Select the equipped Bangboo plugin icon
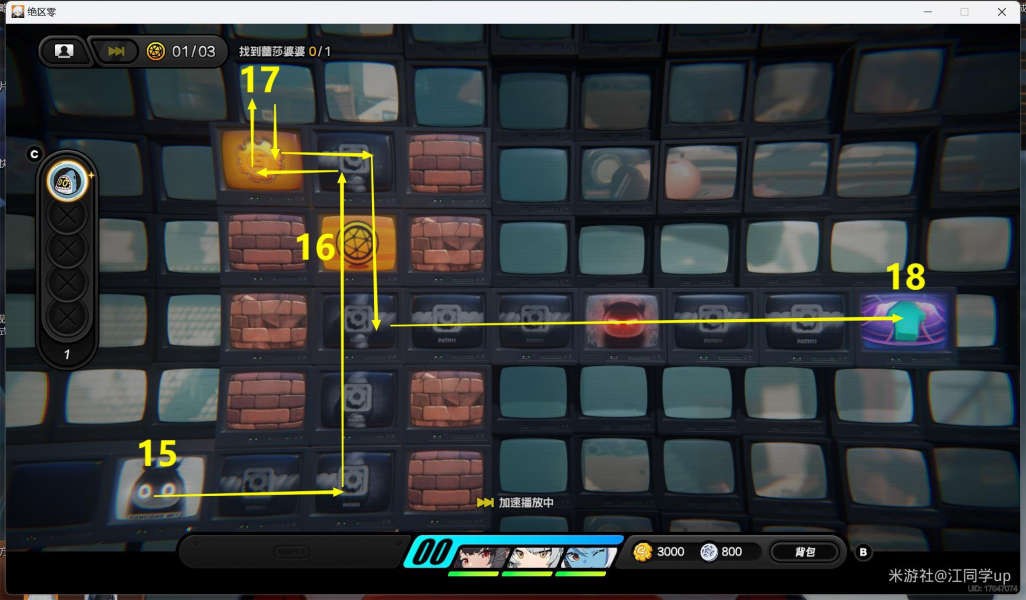 pyautogui.click(x=66, y=180)
